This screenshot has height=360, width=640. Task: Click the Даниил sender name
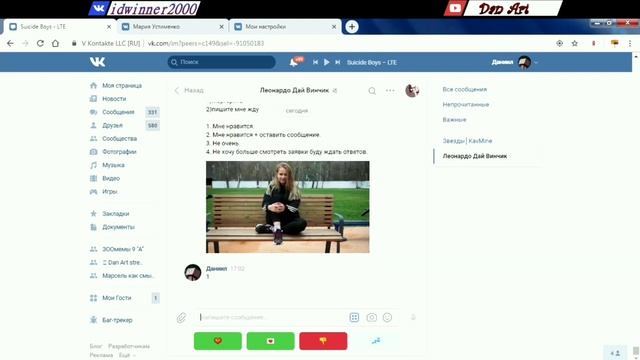tap(216, 269)
